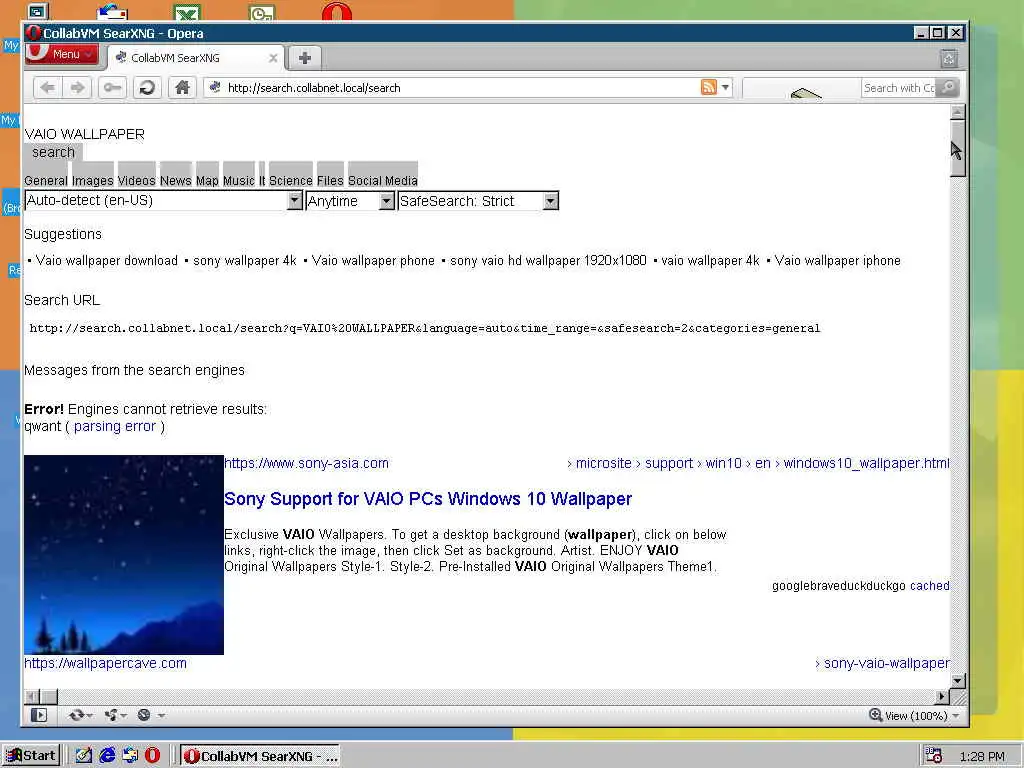Open Sony Support for VAIO PCs Windows 10 Wallpaper

click(x=428, y=499)
